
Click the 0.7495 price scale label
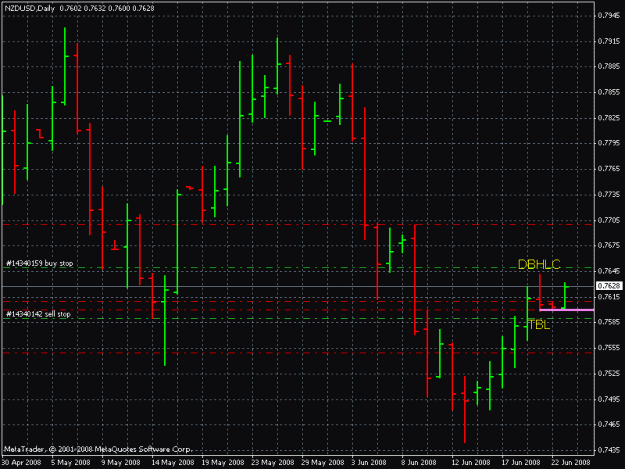coord(609,399)
